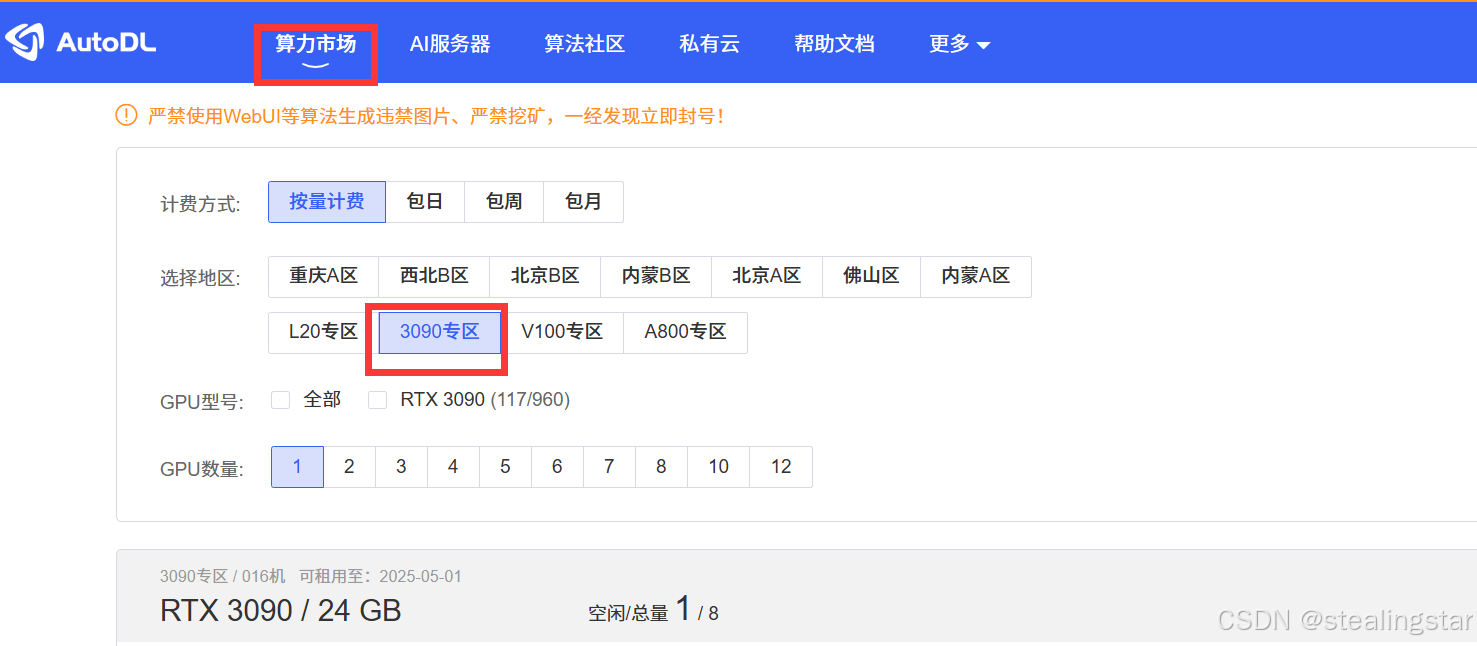1477x646 pixels.
Task: Select the 重庆A区 region
Action: point(323,277)
